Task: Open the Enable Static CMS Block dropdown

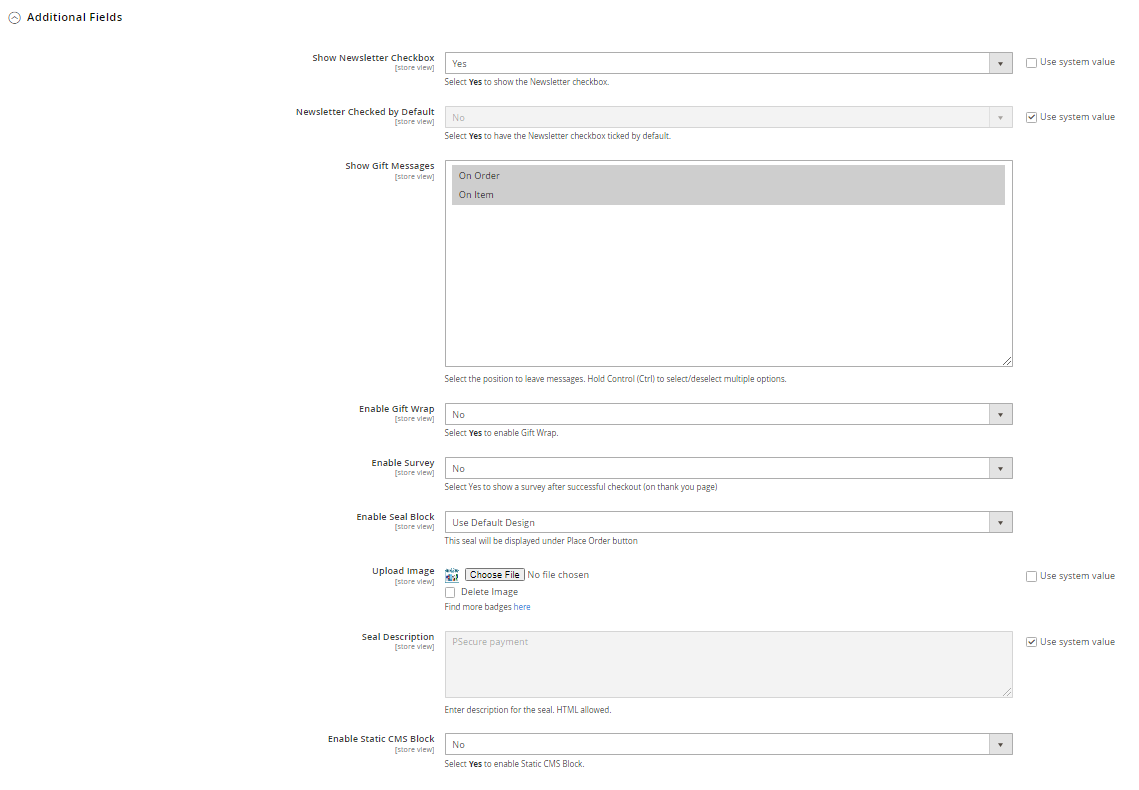Action: click(x=728, y=744)
